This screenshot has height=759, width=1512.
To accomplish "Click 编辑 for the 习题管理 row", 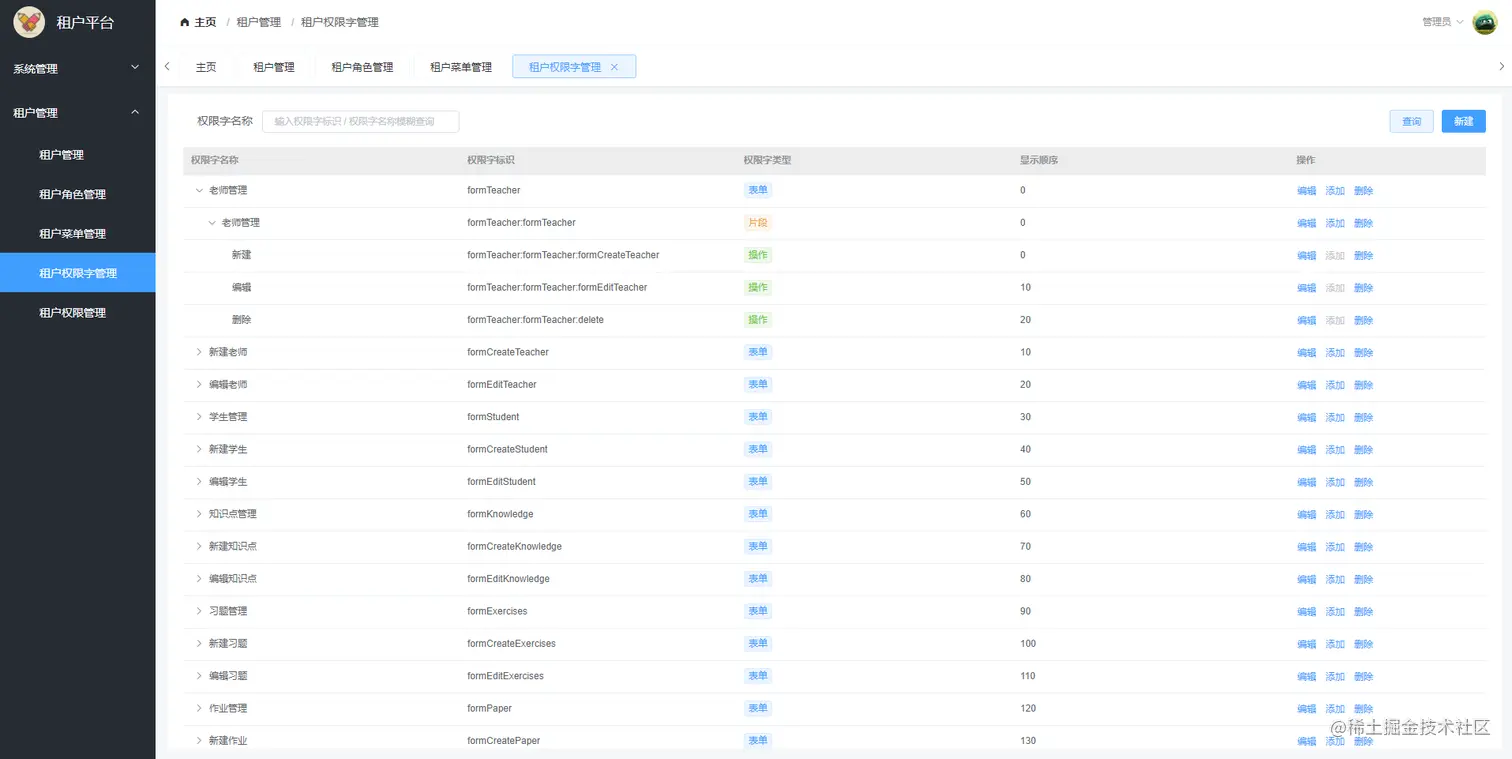I will (x=1306, y=612).
